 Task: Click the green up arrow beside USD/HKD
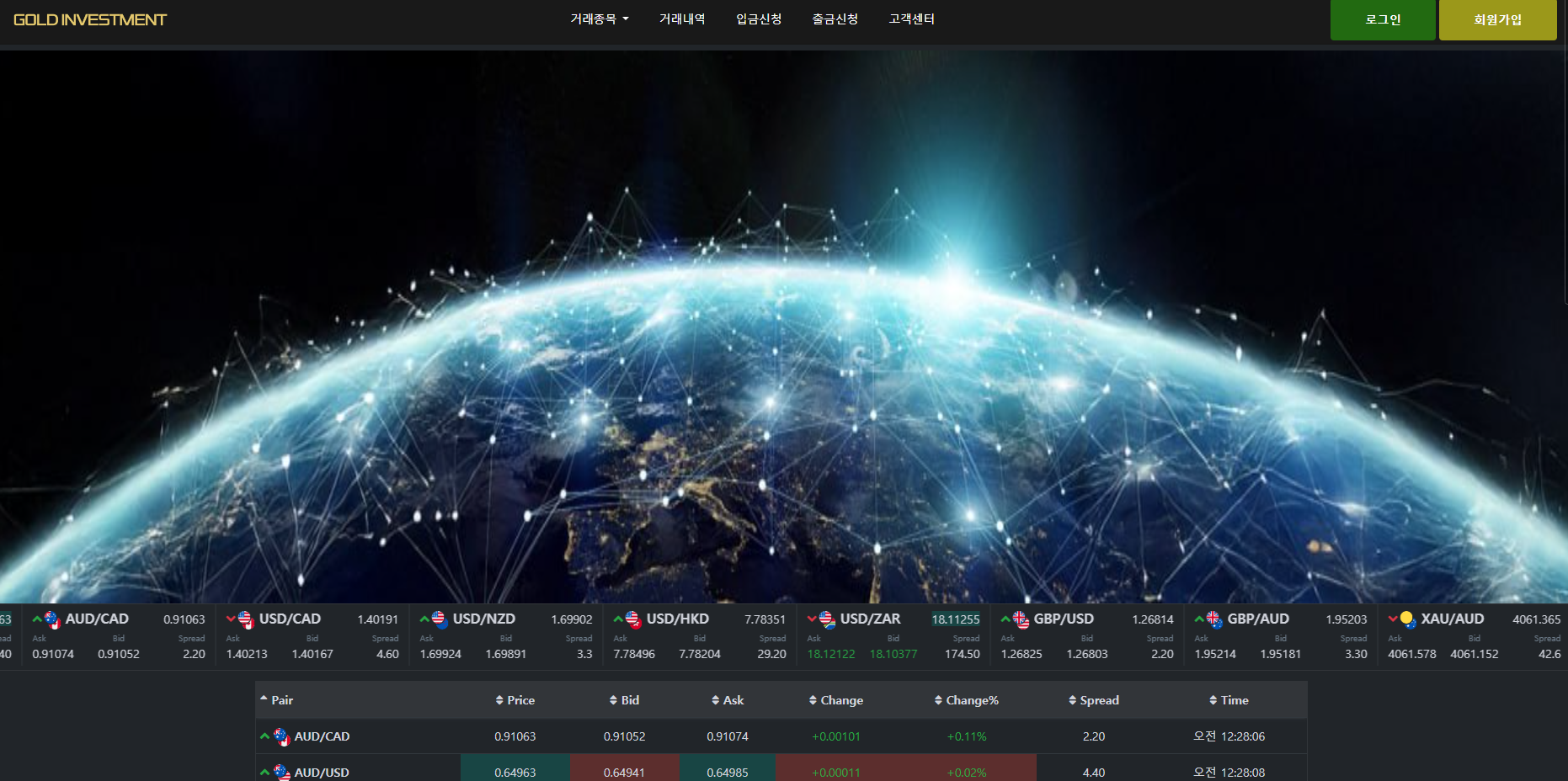pyautogui.click(x=618, y=619)
